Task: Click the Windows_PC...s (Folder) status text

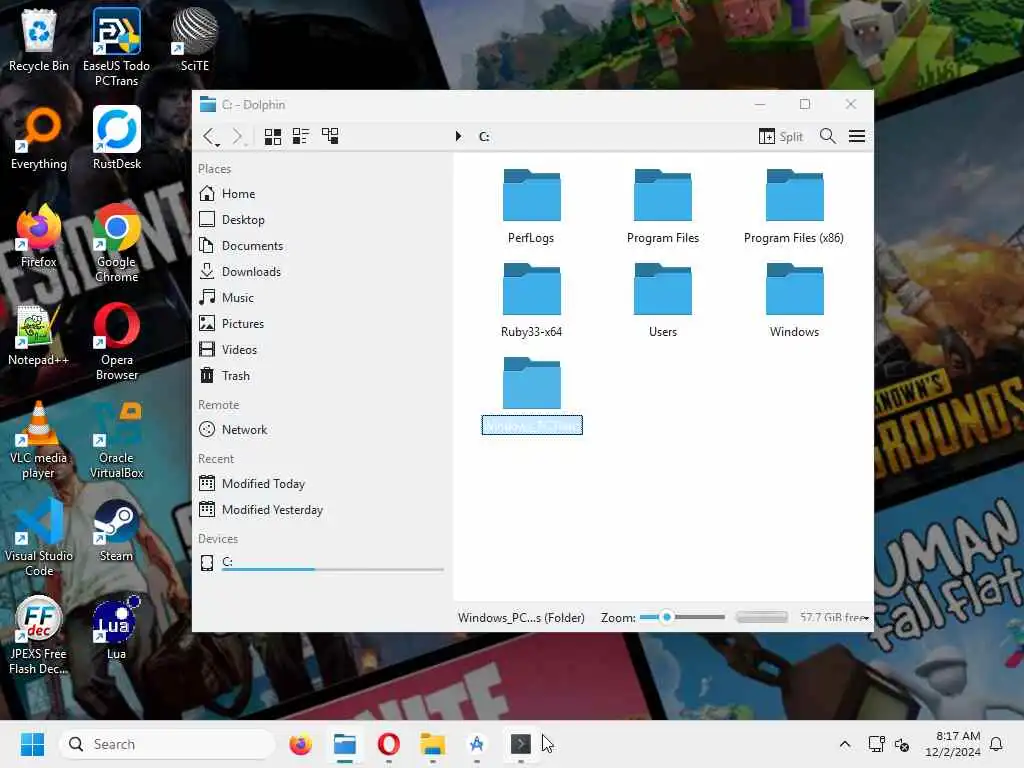Action: point(521,618)
